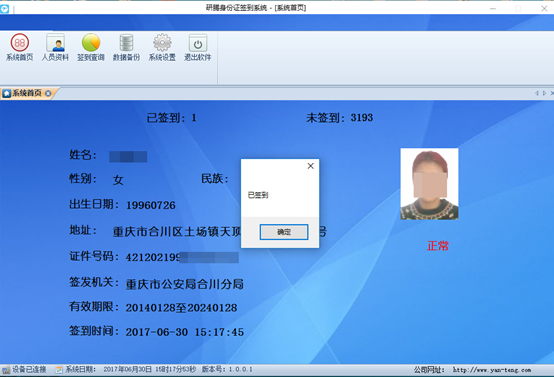Click the 已签到: 1 count text
Image resolution: width=554 pixels, height=377 pixels.
point(171,118)
